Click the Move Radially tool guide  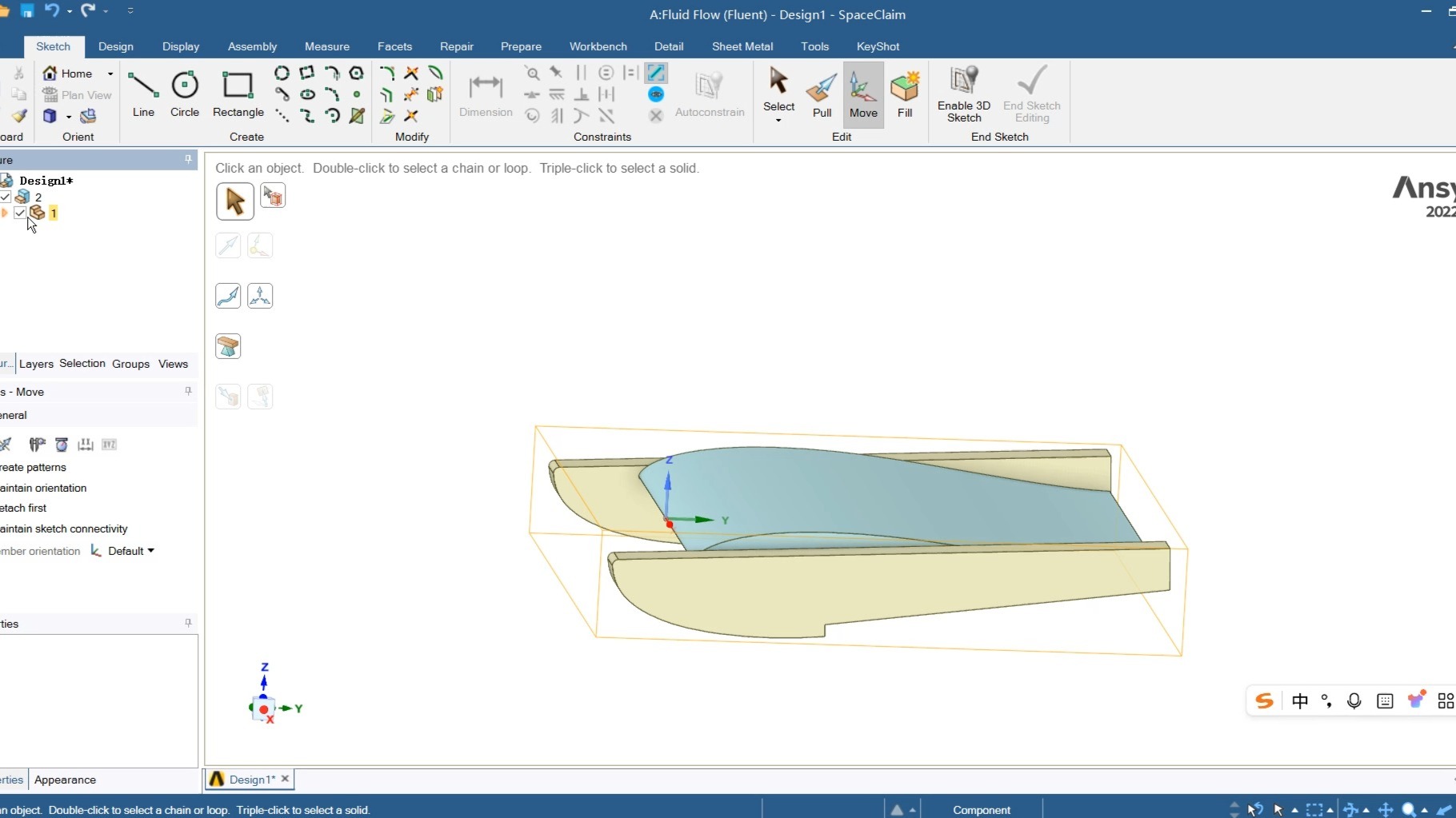260,296
